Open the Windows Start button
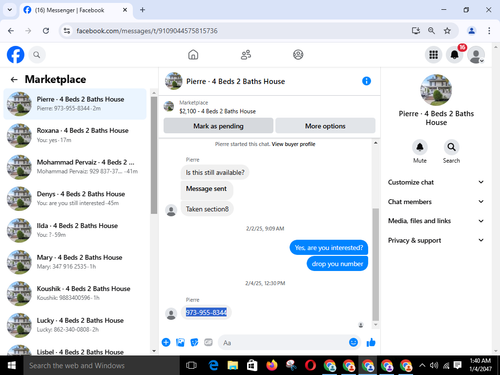The image size is (500, 375). 12,365
